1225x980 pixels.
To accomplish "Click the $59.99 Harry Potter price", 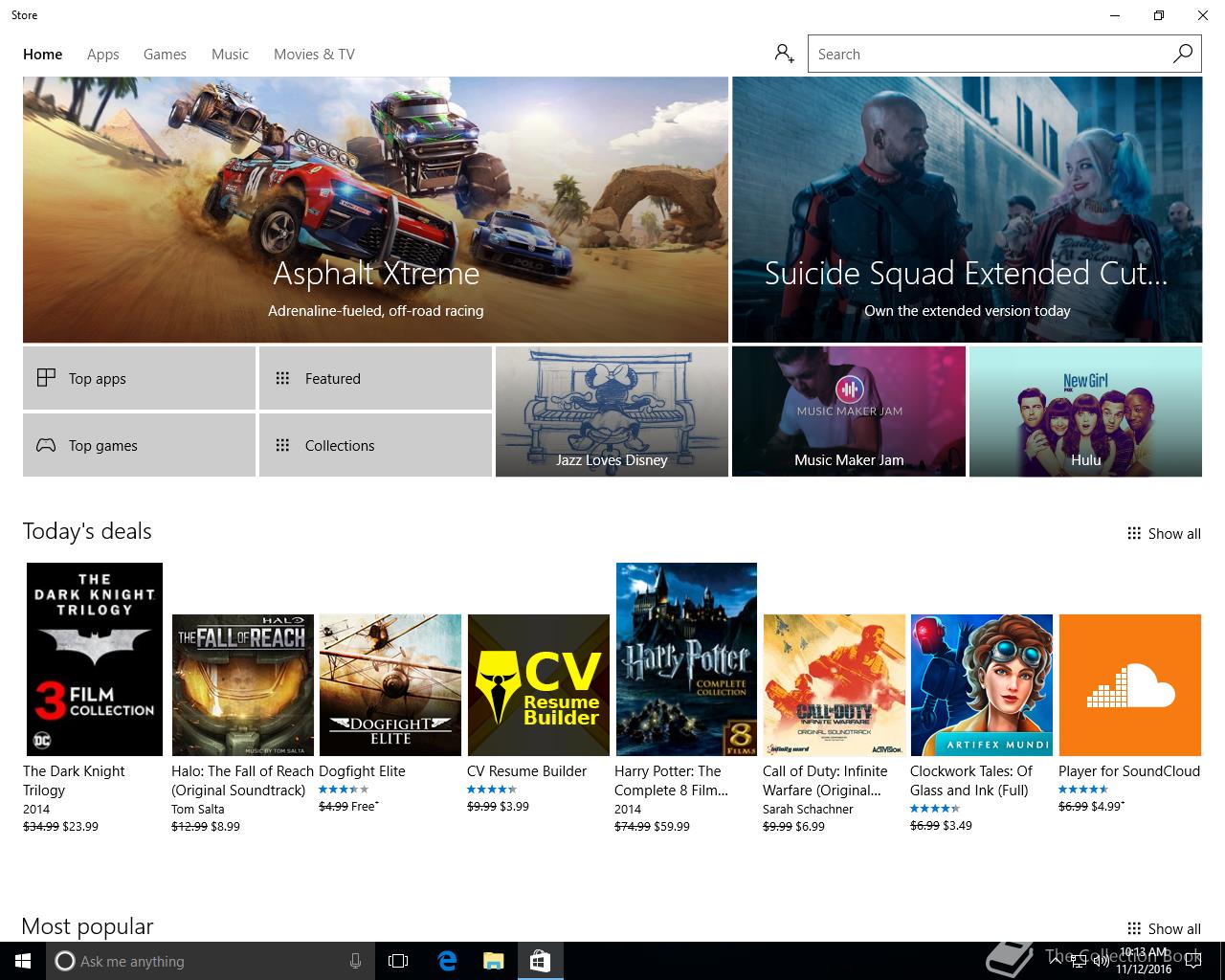I will pyautogui.click(x=672, y=826).
